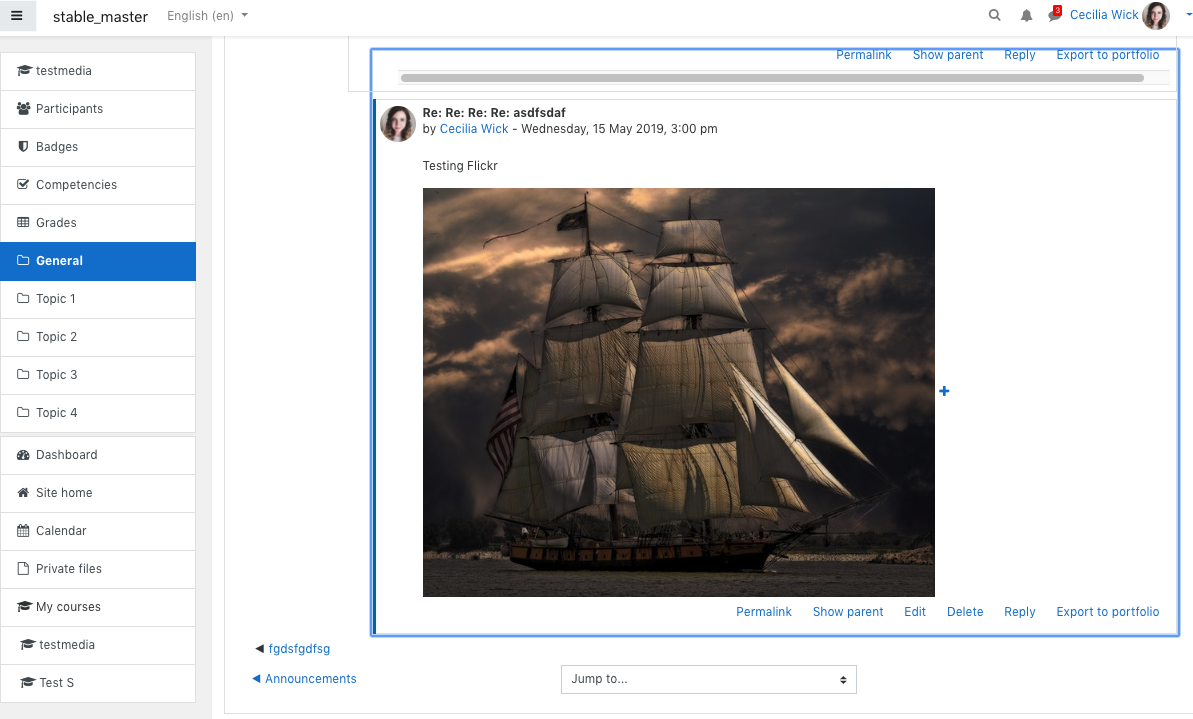Screen dimensions: 1193x719
Task: Click Permalink under the ship image post
Action: (x=764, y=612)
